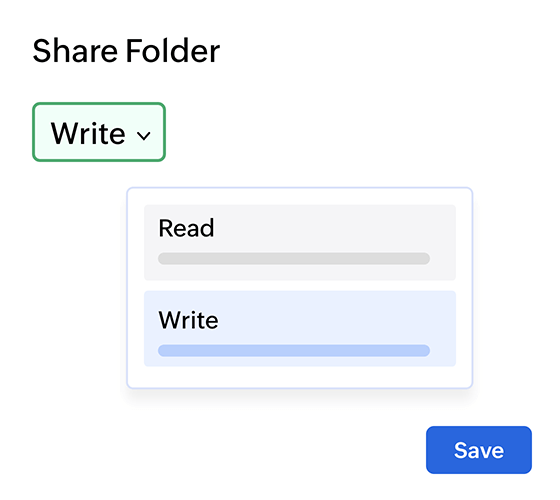Pick Read from the permission list
Viewport: 560px width, 500px height.
(300, 242)
